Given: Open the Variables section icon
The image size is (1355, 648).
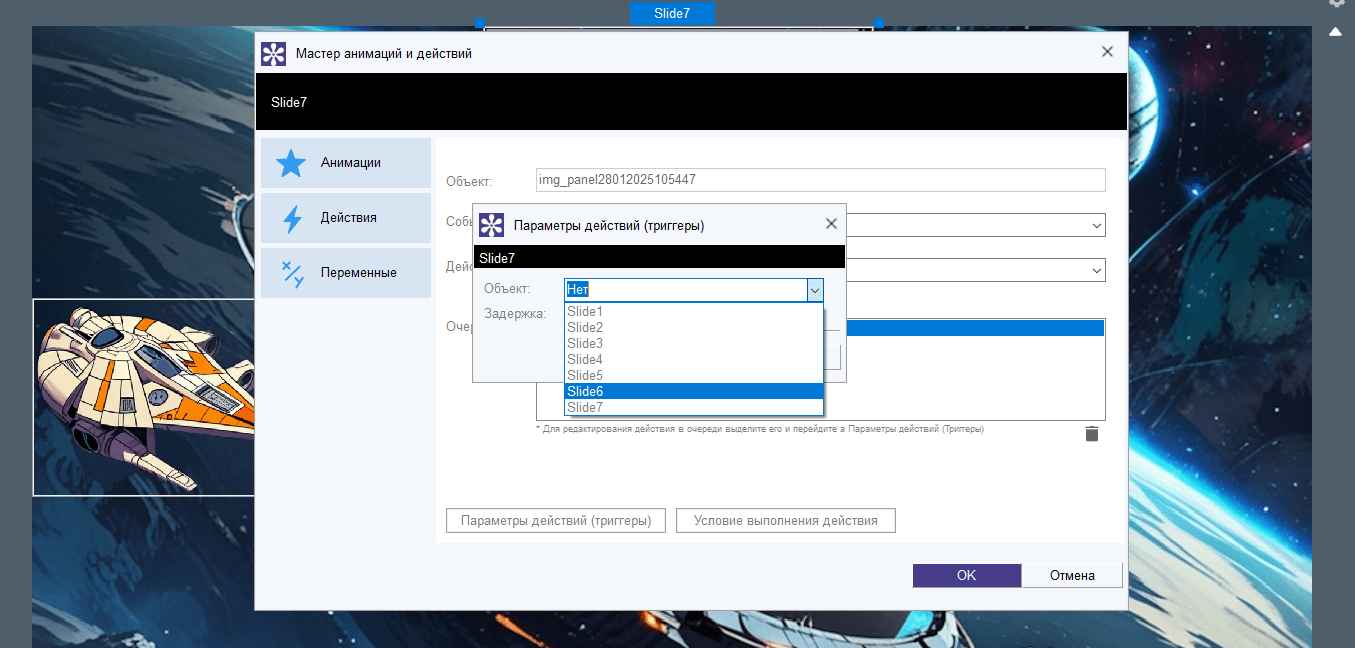Looking at the screenshot, I should pos(292,273).
